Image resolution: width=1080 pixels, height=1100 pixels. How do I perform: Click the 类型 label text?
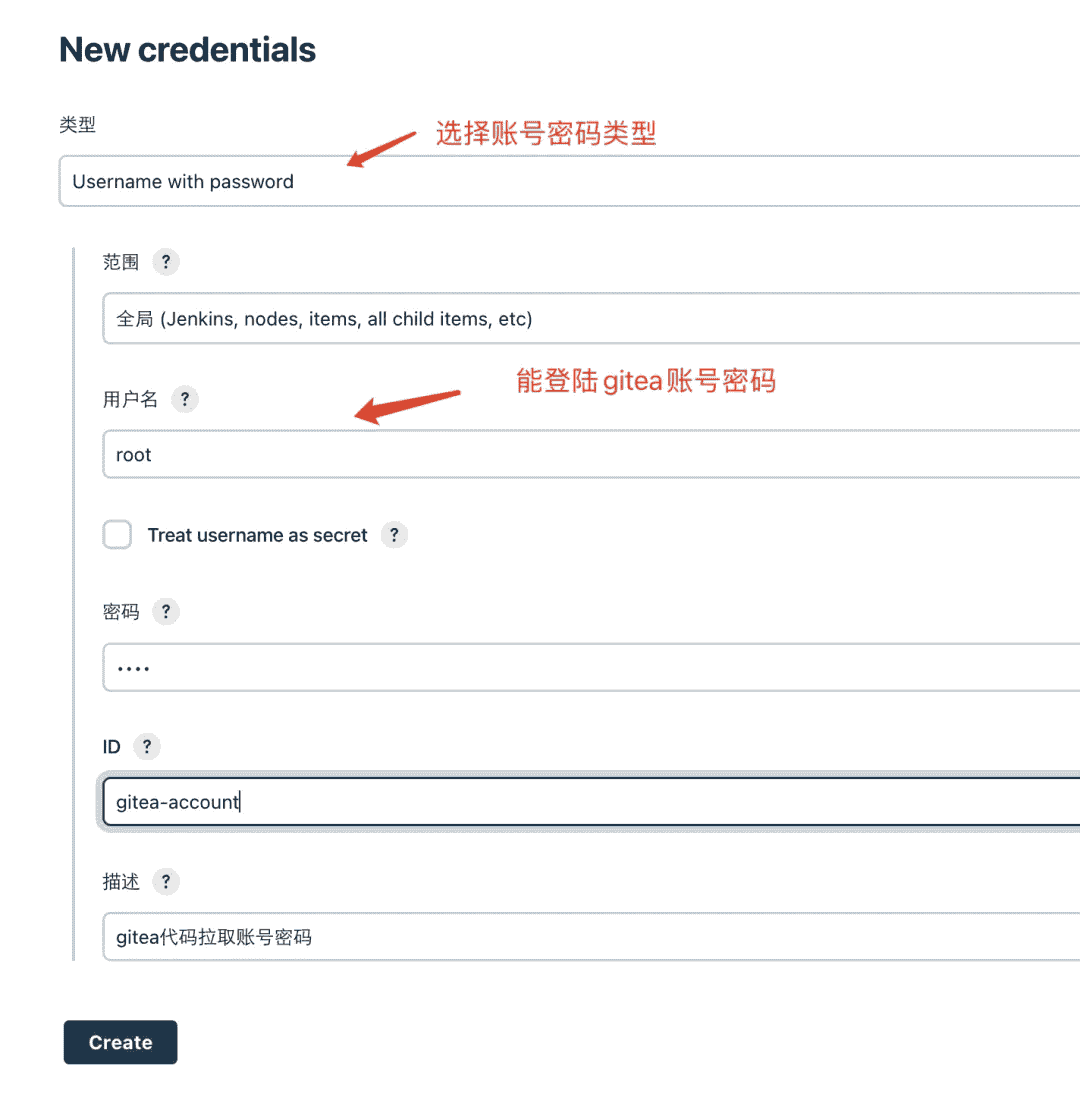click(x=78, y=125)
